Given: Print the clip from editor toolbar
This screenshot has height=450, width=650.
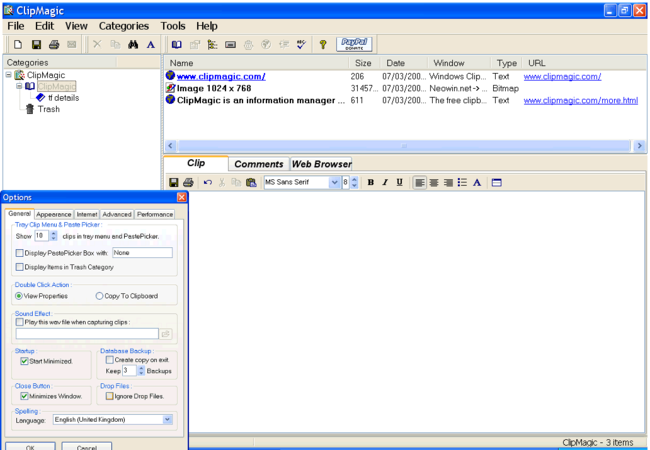Looking at the screenshot, I should pyautogui.click(x=188, y=182).
